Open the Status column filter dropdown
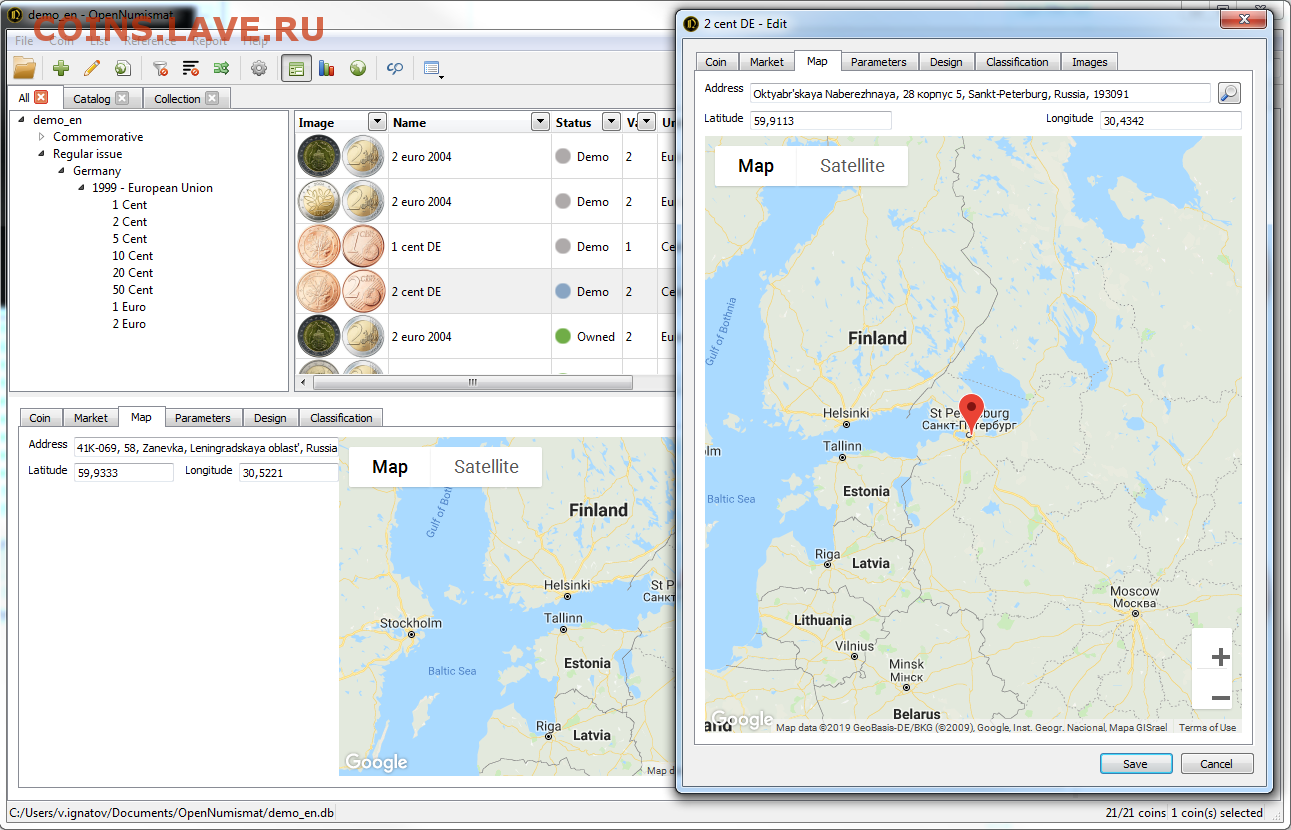1291x830 pixels. [x=611, y=122]
